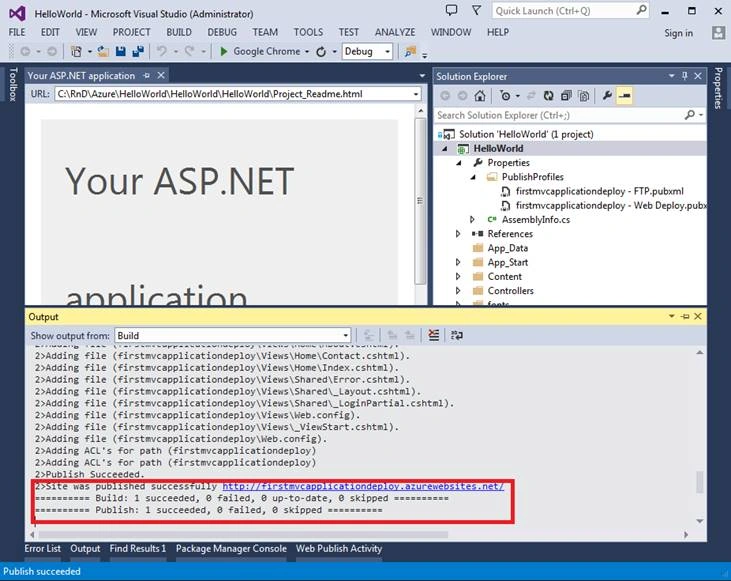
Task: Click the Collapse All icon in Solution Explorer
Action: coord(566,96)
